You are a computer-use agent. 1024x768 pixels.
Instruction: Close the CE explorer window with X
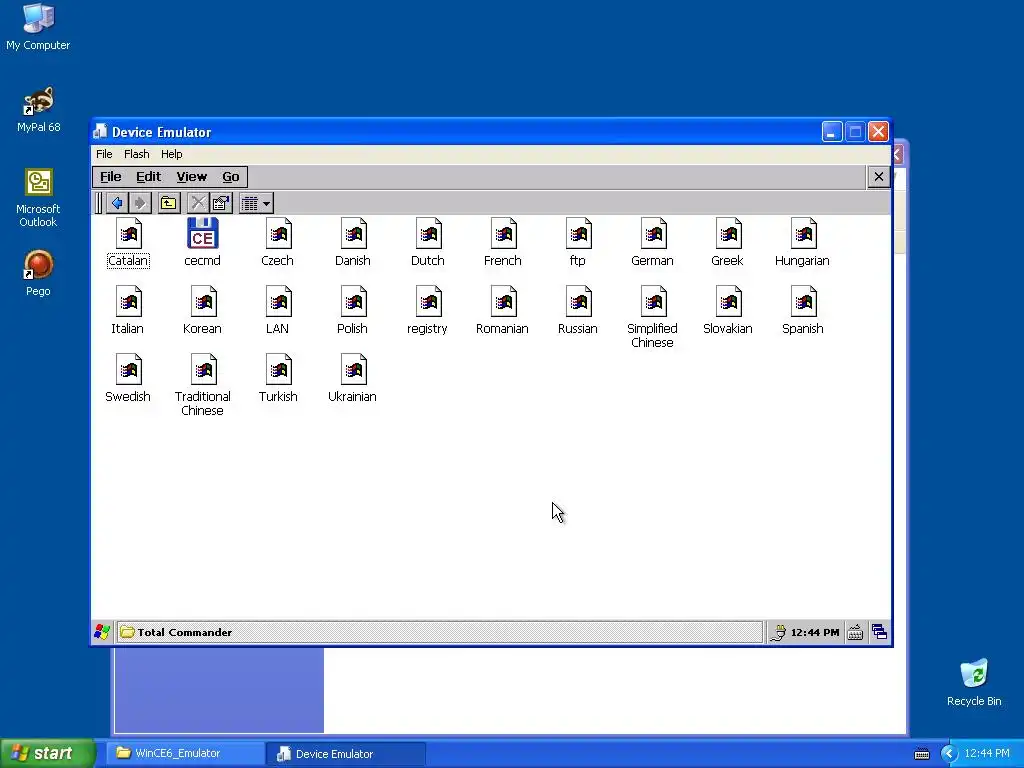[x=878, y=176]
